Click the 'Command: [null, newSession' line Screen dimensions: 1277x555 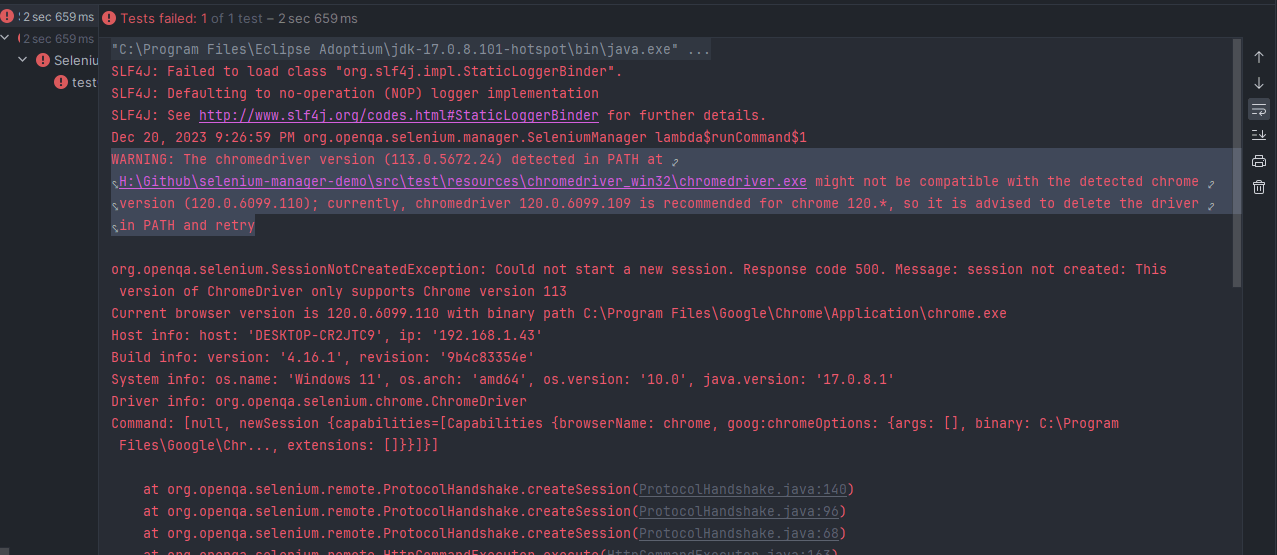pos(615,423)
